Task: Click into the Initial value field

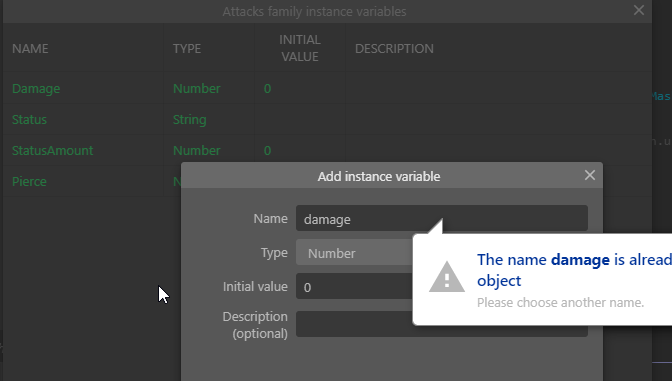Action: [355, 286]
